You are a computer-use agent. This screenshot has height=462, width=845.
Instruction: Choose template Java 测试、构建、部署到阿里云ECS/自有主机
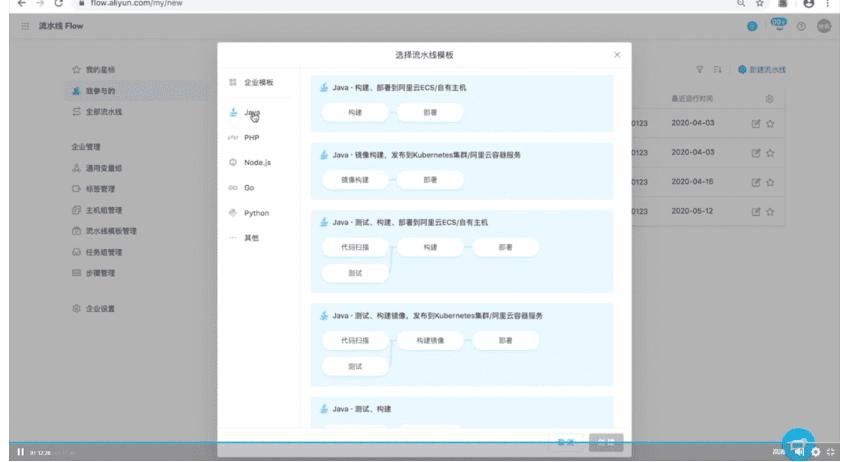462,251
